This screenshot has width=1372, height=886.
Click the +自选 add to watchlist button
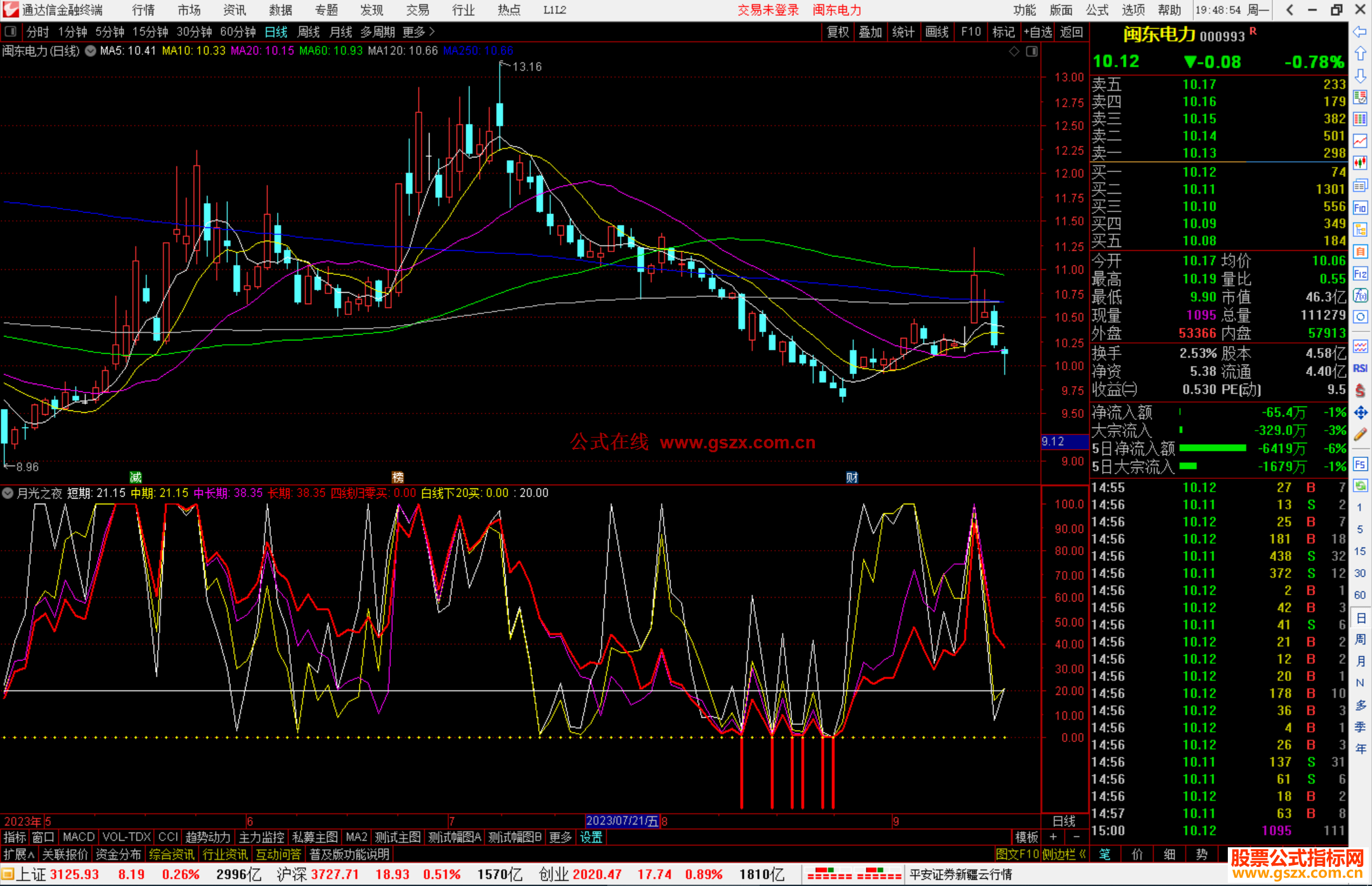point(1037,32)
